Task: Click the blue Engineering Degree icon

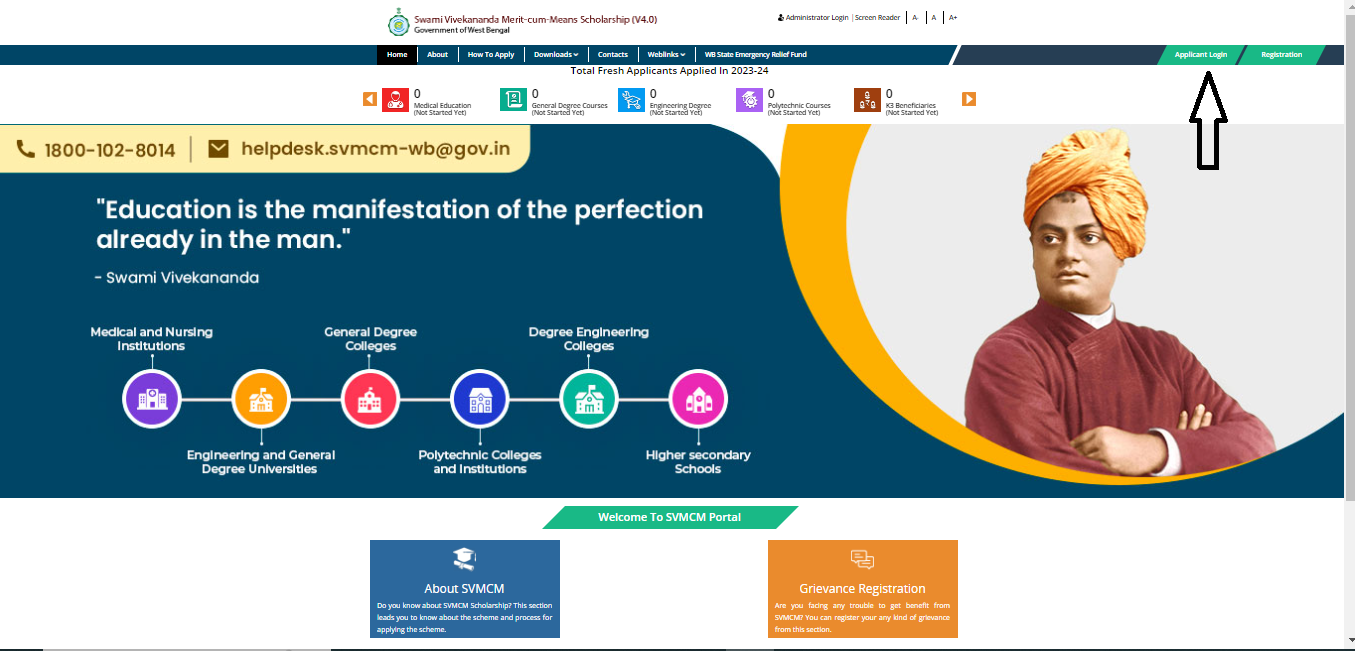Action: (631, 100)
